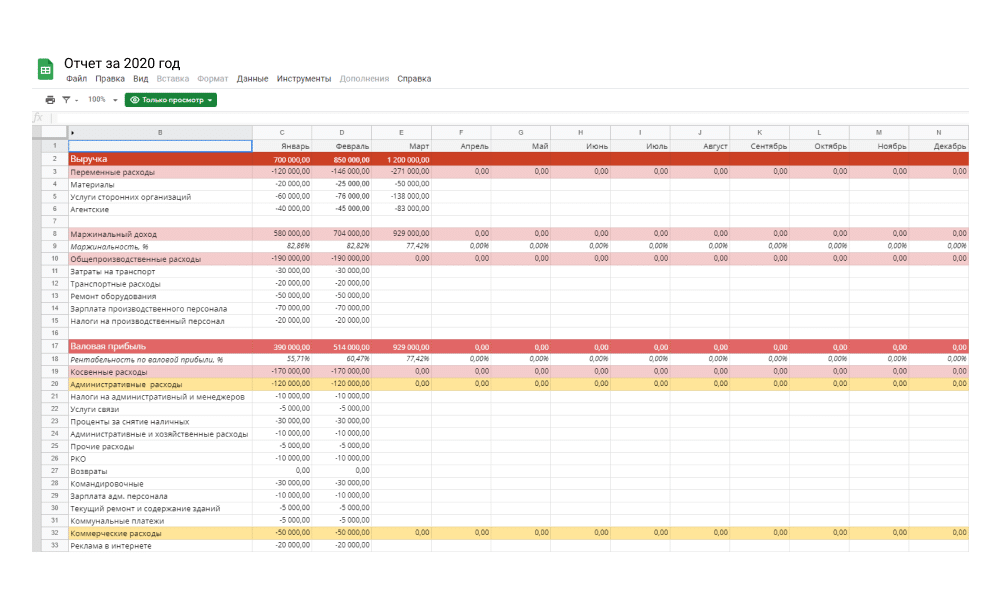Viewport: 1000px width, 600px height.
Task: Click the Сентябрь header cell
Action: click(x=760, y=146)
